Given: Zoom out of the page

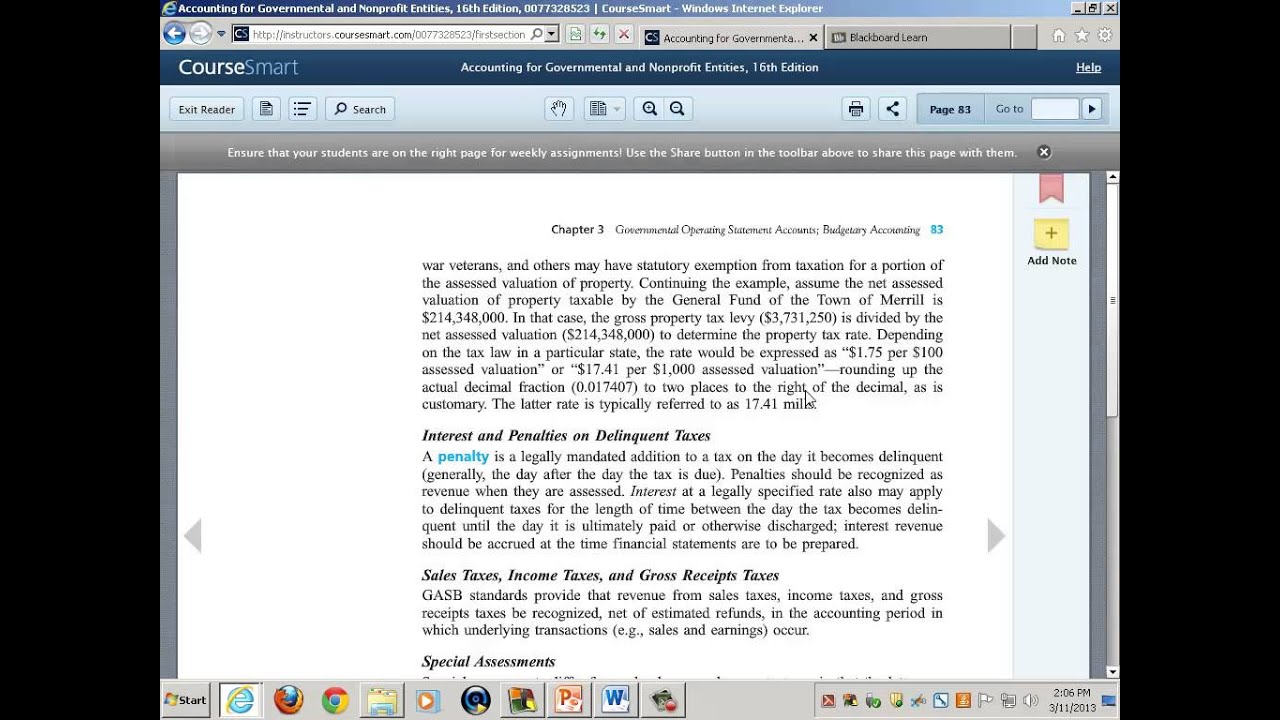Looking at the screenshot, I should pyautogui.click(x=677, y=109).
